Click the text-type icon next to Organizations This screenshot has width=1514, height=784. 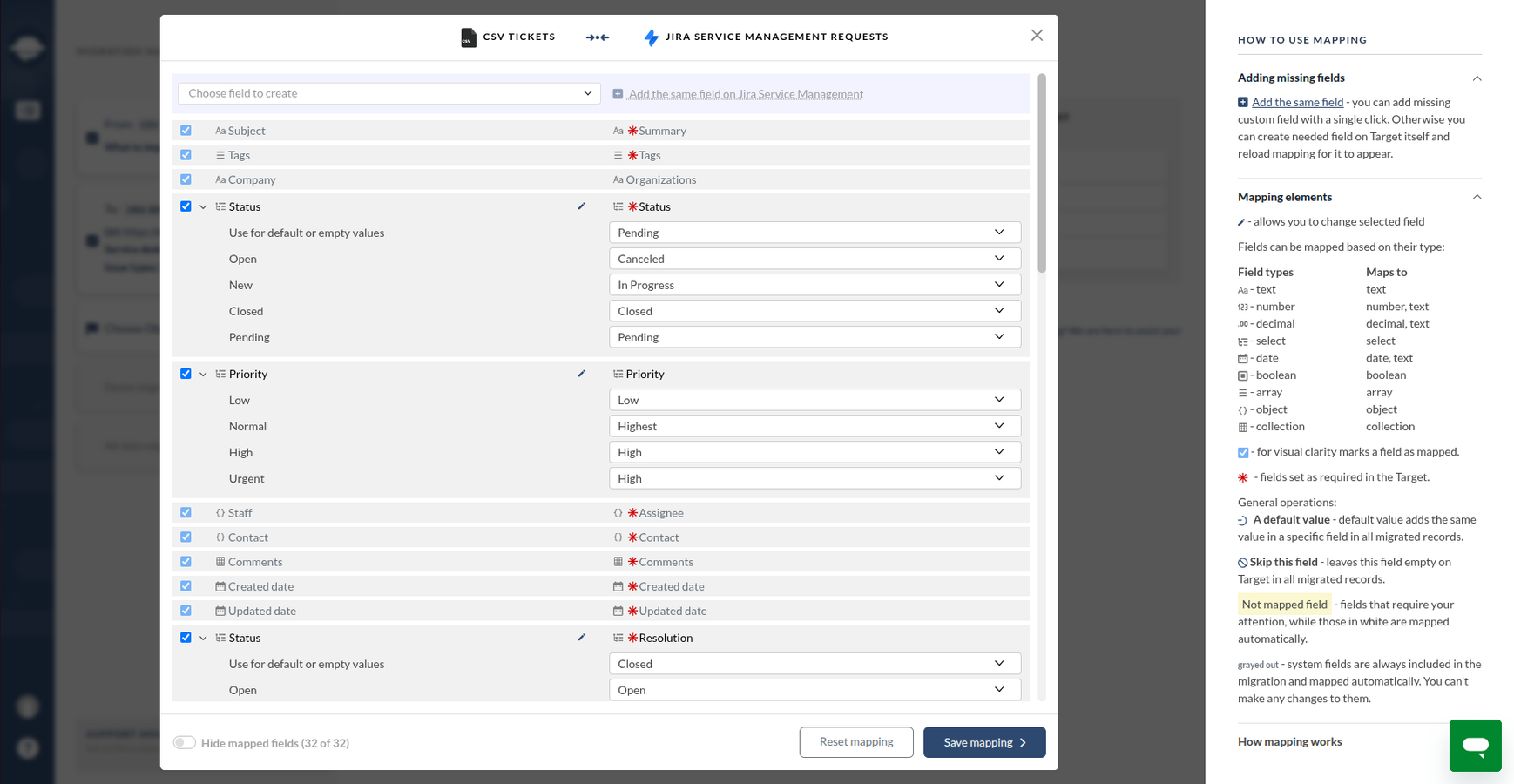click(618, 179)
